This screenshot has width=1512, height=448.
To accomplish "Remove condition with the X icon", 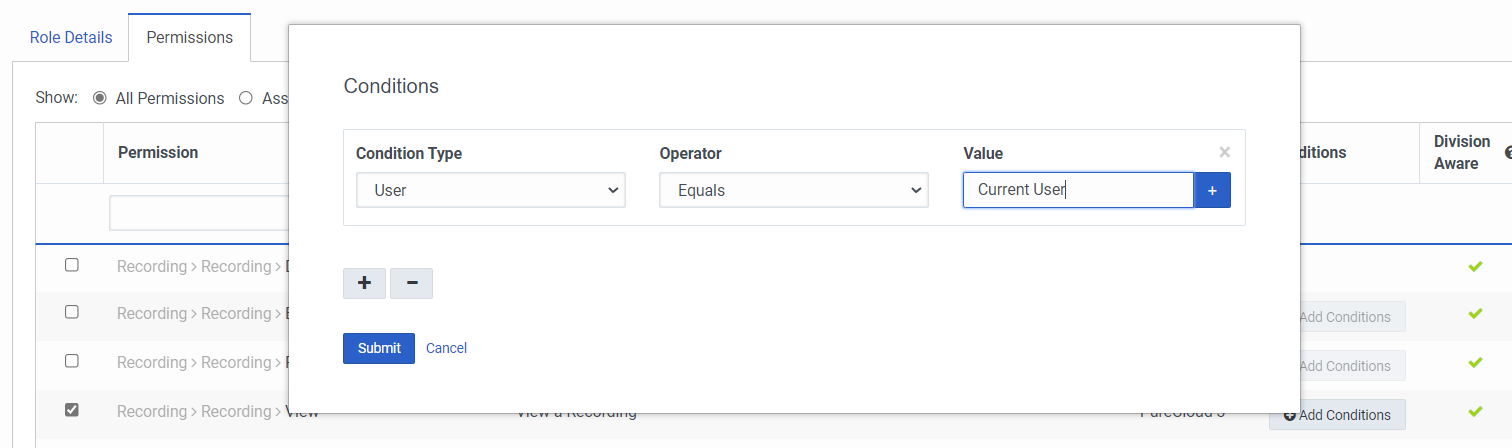I will (1224, 153).
